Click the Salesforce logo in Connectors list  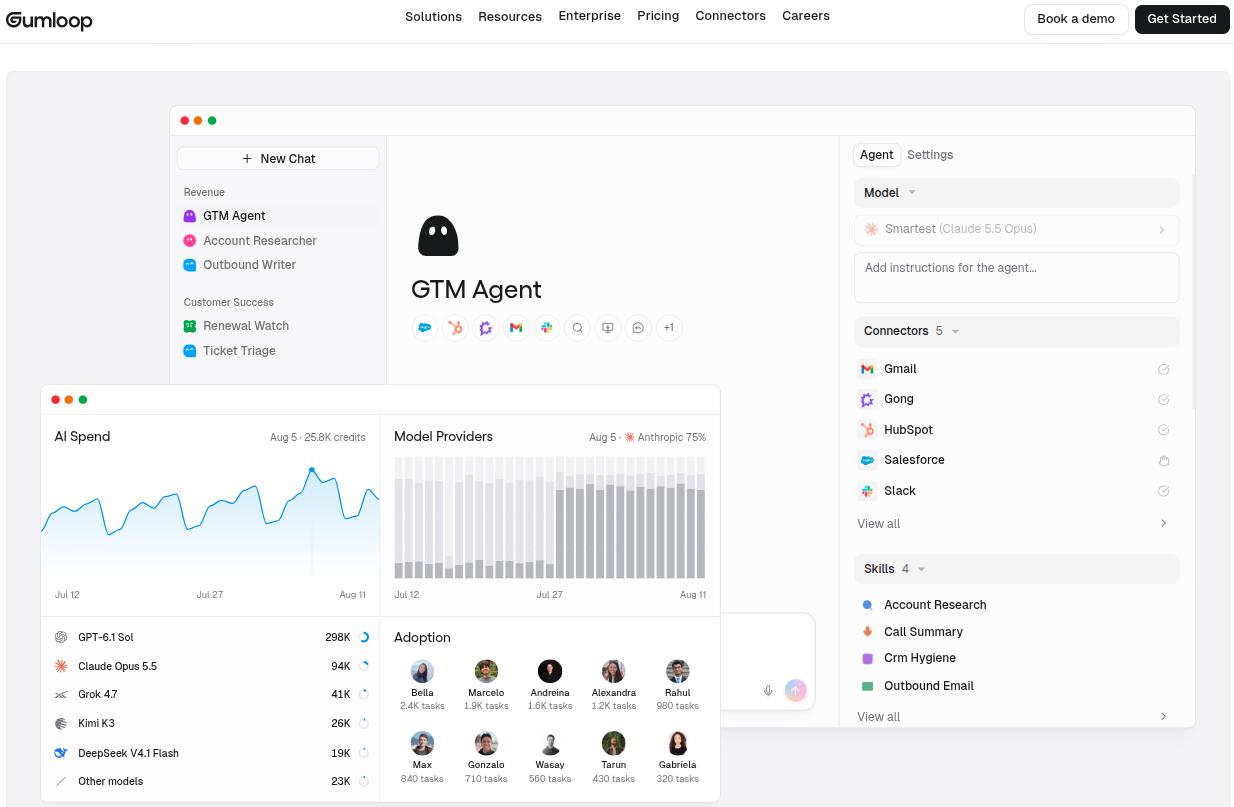pyautogui.click(x=867, y=460)
